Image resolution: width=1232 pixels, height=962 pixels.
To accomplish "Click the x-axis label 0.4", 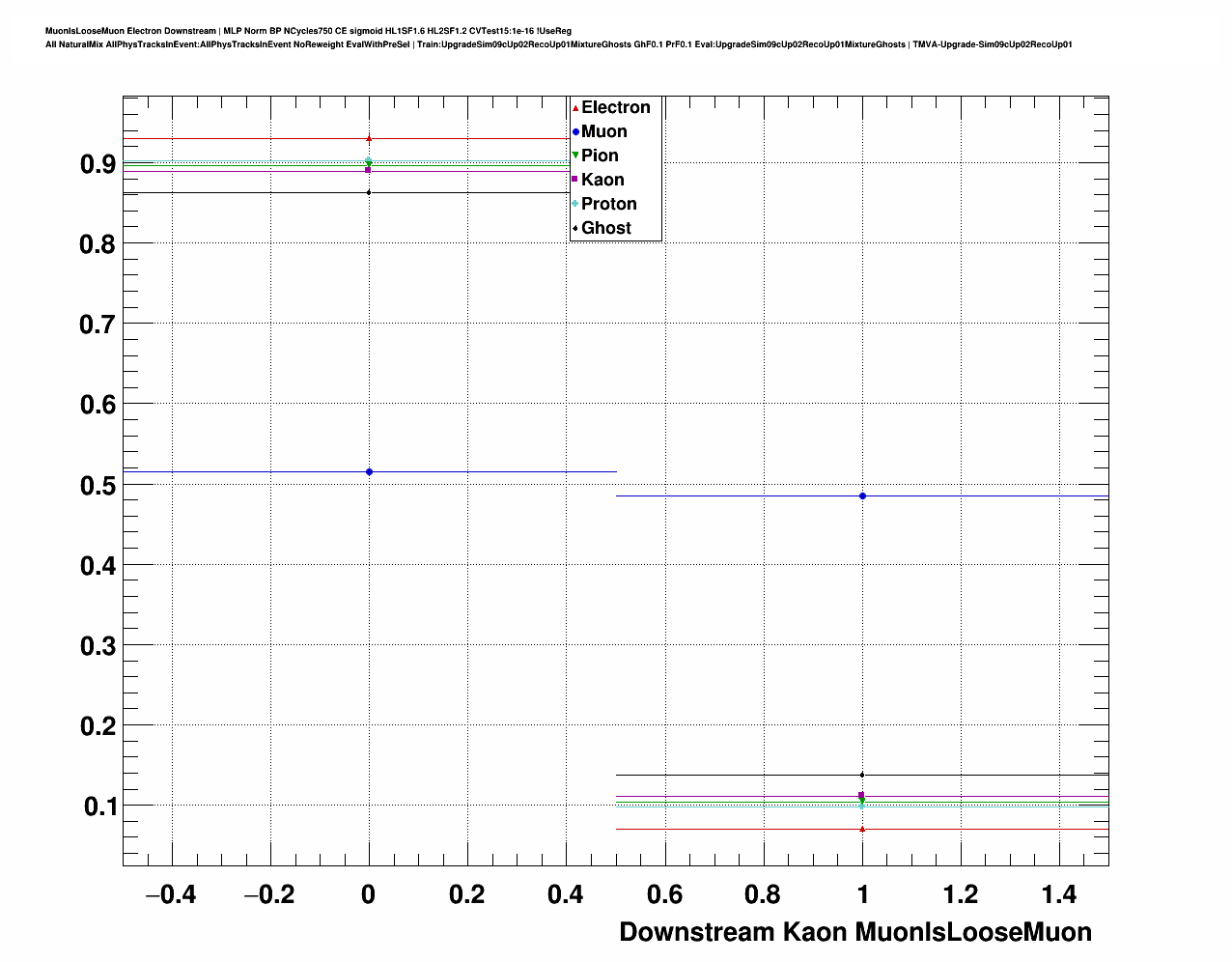I will [566, 895].
